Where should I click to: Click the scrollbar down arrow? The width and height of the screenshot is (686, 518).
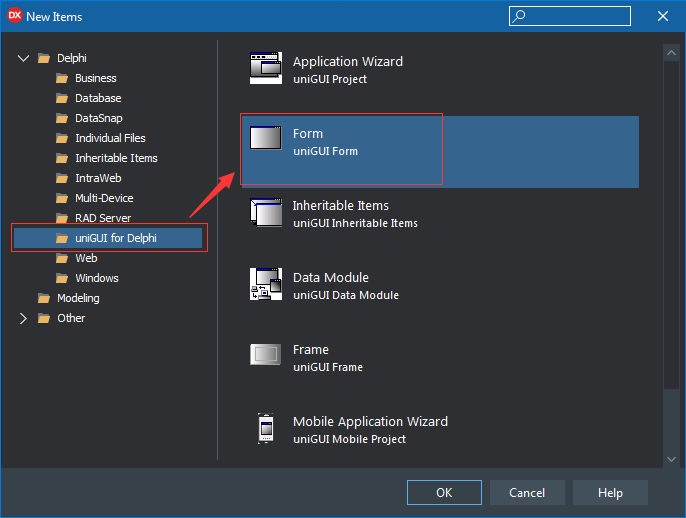671,459
